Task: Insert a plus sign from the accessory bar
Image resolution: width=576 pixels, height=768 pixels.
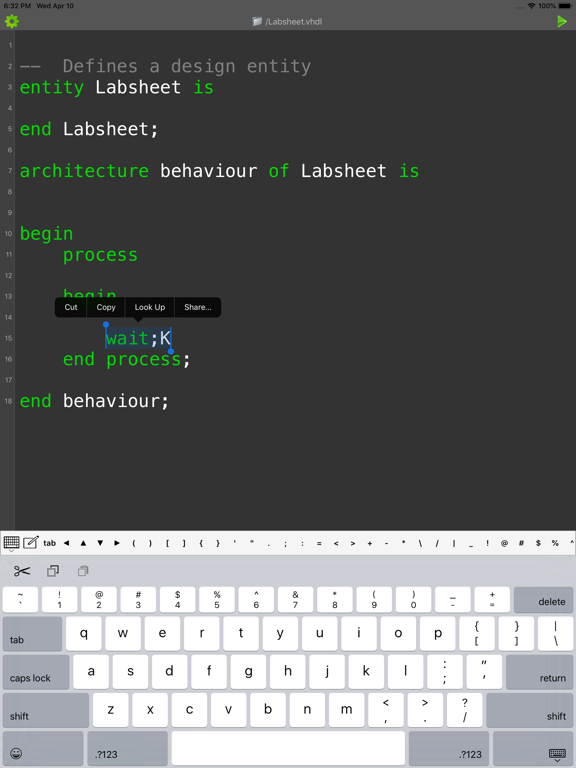Action: click(x=369, y=543)
